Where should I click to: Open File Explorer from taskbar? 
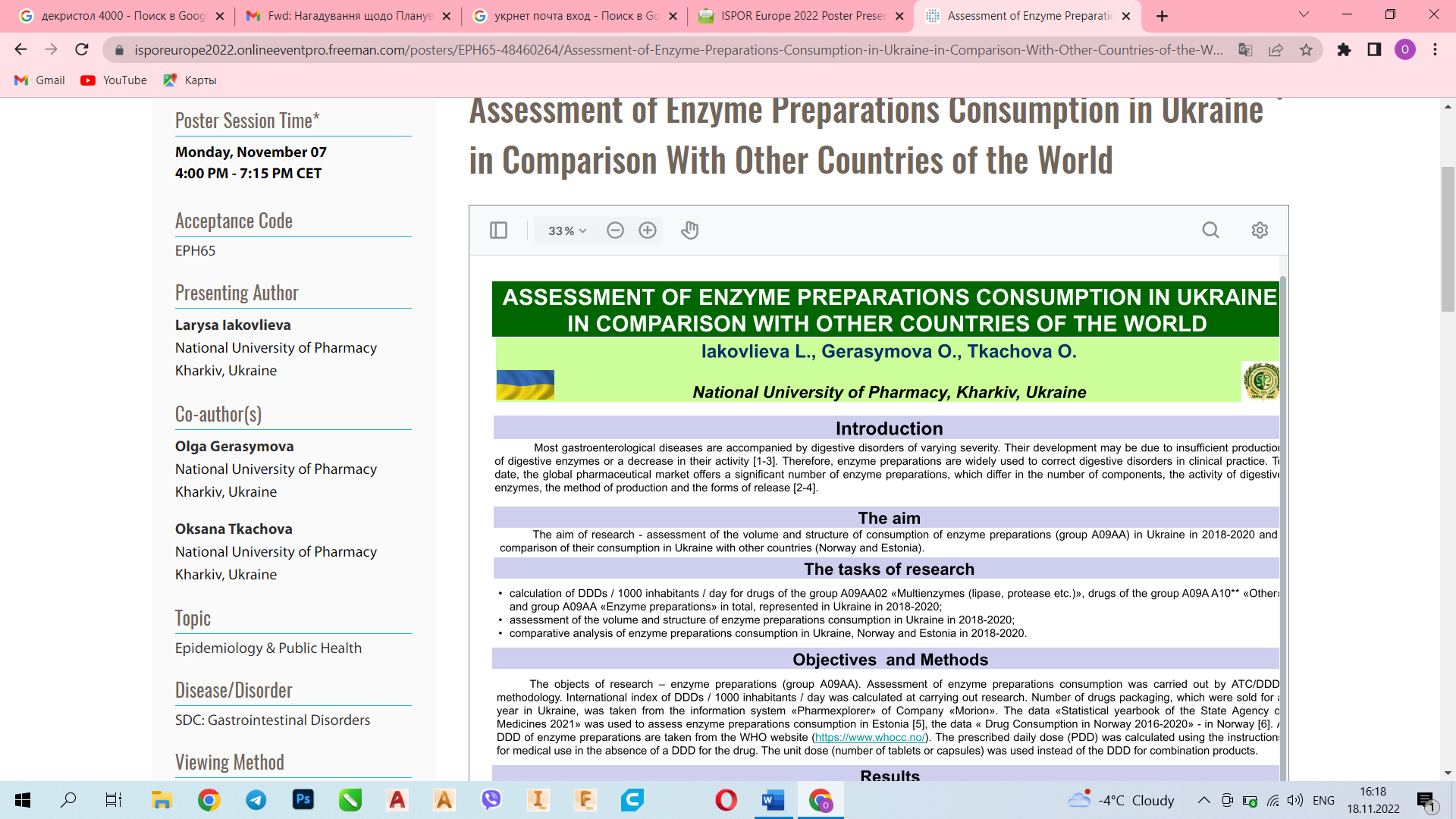pos(162,800)
